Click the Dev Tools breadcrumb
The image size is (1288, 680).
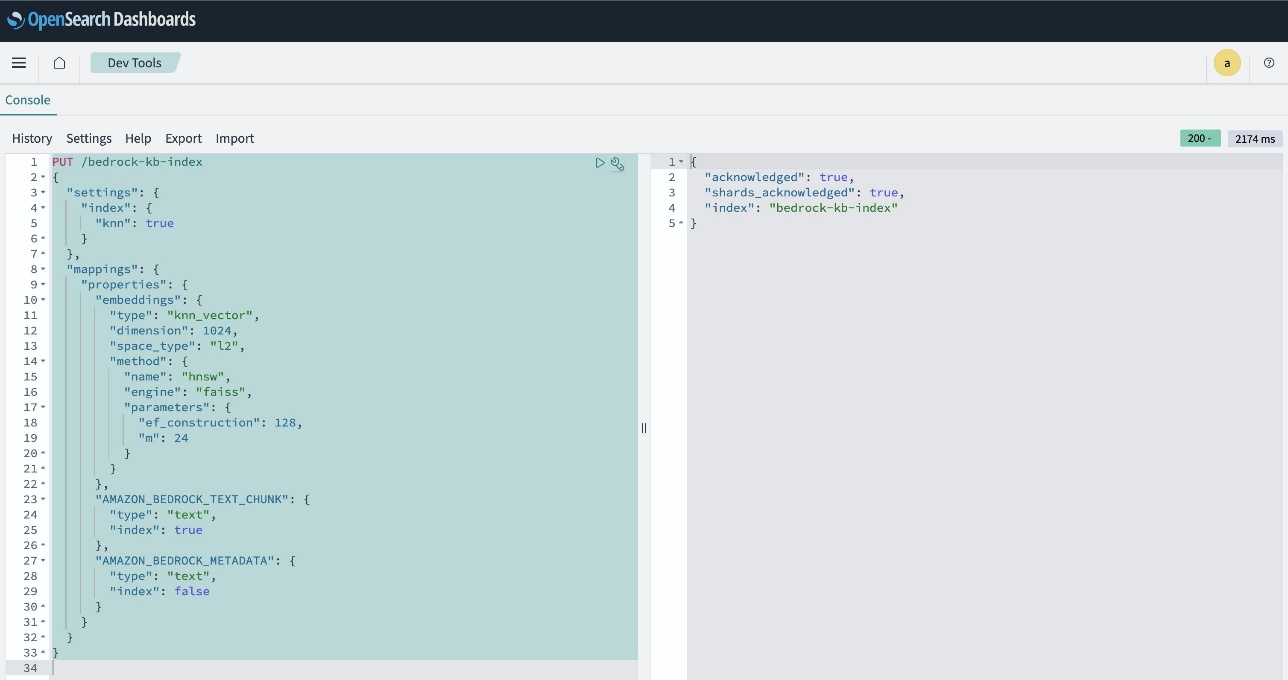(x=135, y=63)
